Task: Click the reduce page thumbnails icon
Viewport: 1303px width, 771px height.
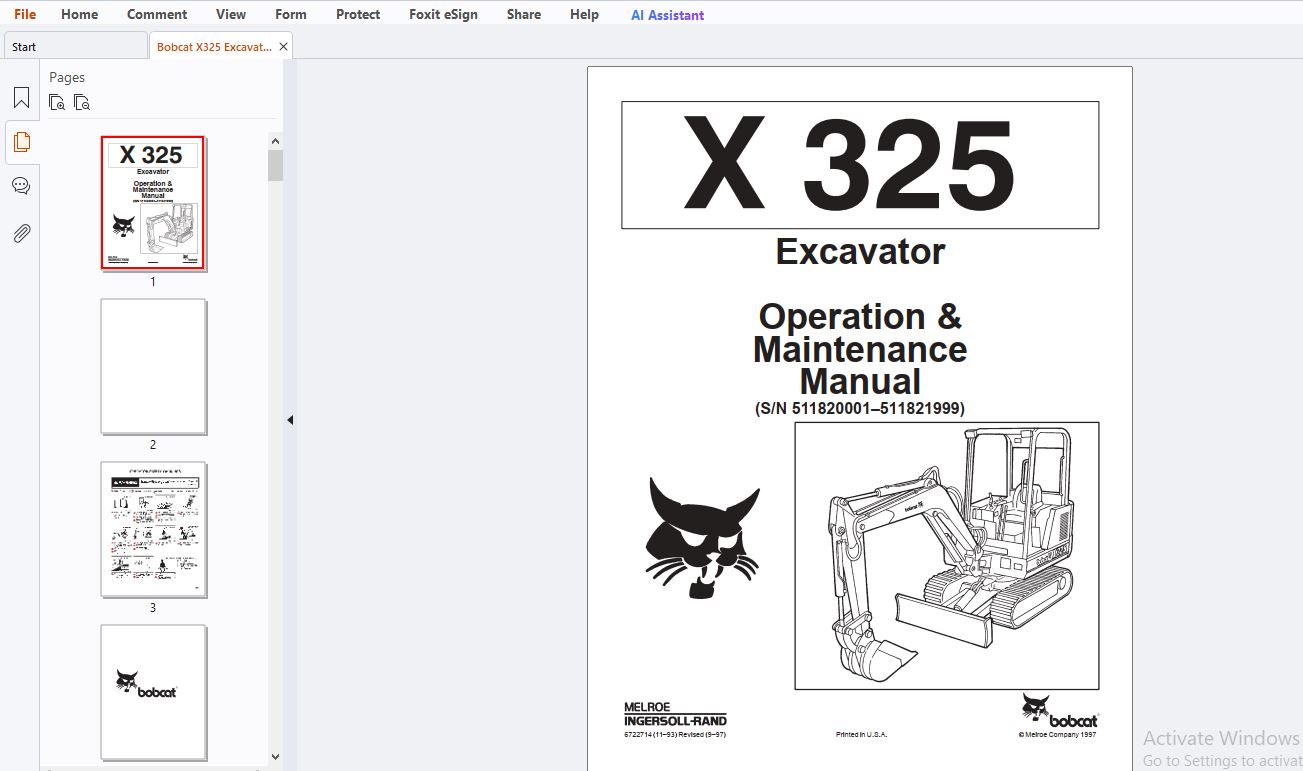Action: pyautogui.click(x=82, y=102)
